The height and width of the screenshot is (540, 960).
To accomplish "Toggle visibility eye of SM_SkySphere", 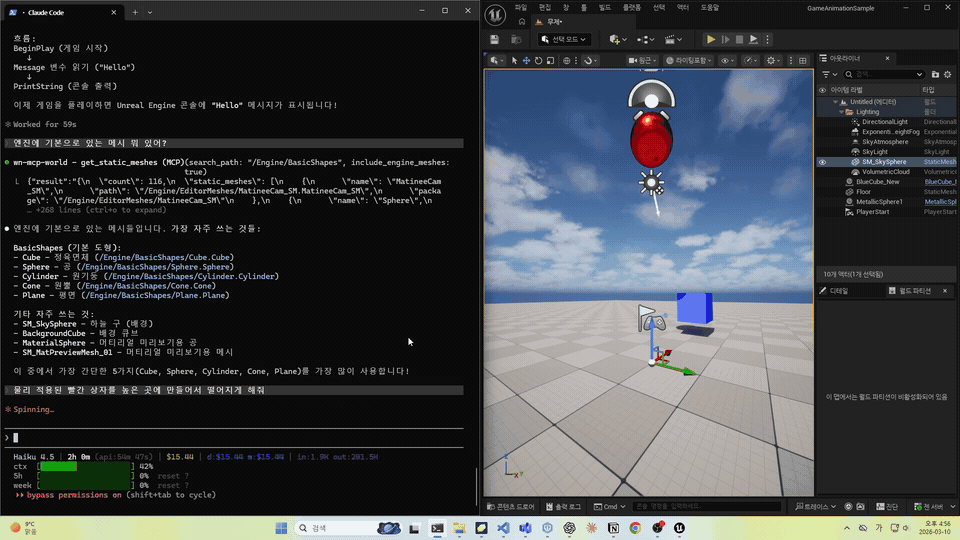I will coord(822,162).
